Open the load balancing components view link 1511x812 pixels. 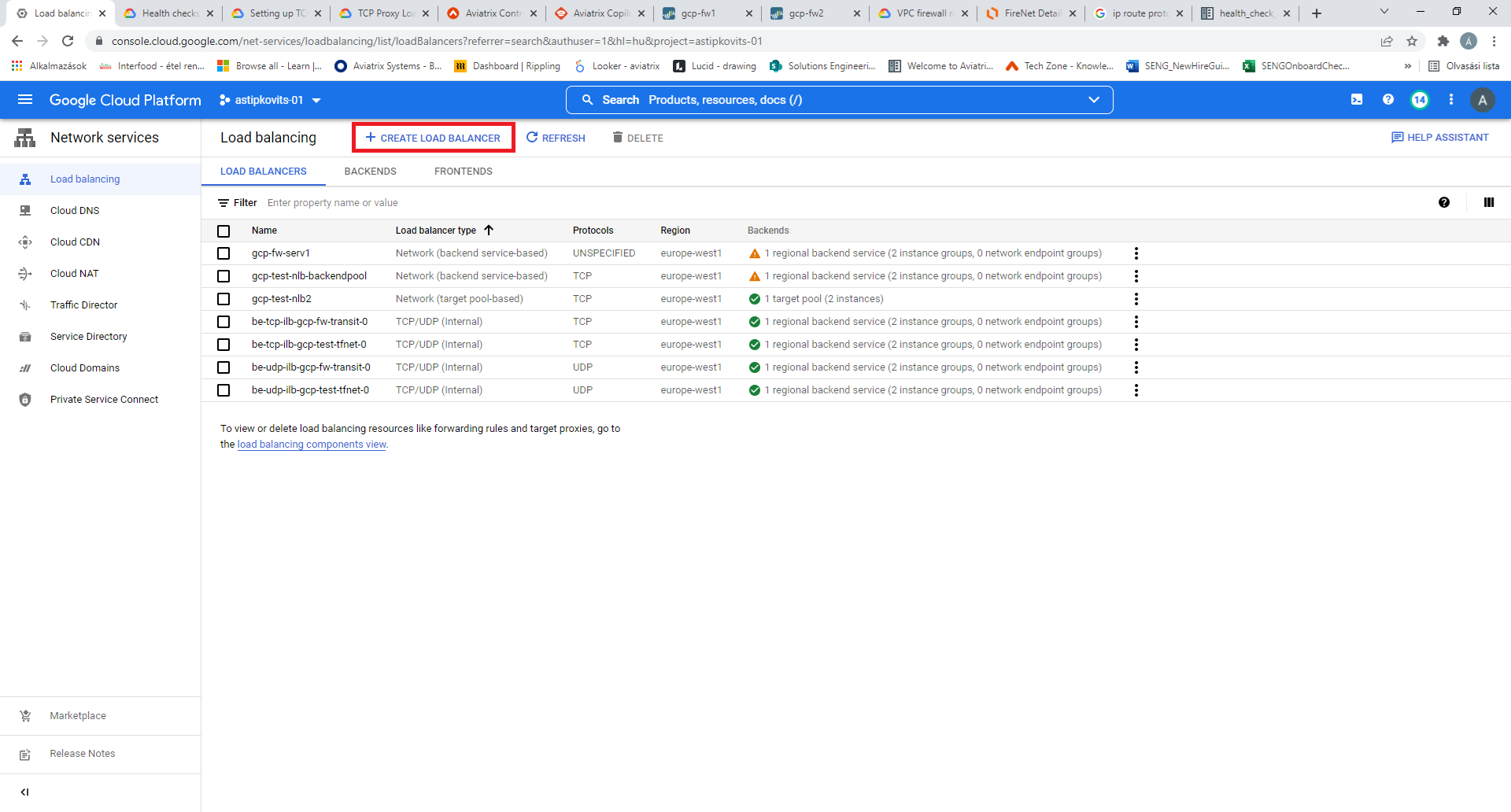point(312,445)
